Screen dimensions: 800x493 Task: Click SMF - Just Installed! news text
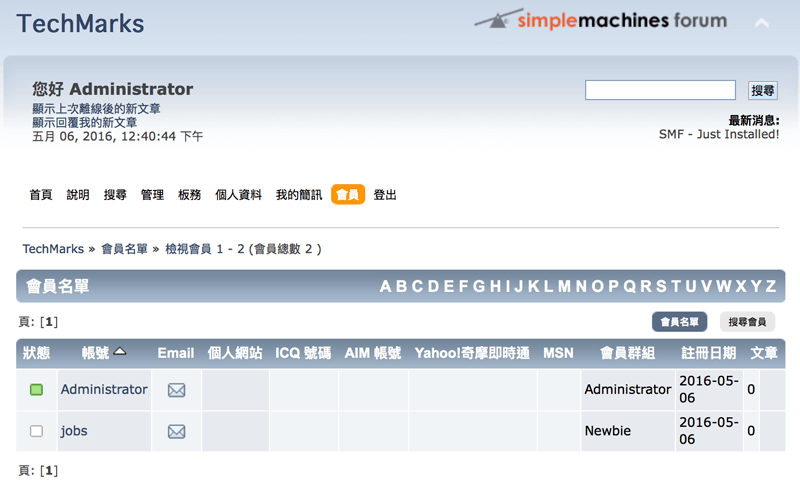(x=719, y=134)
